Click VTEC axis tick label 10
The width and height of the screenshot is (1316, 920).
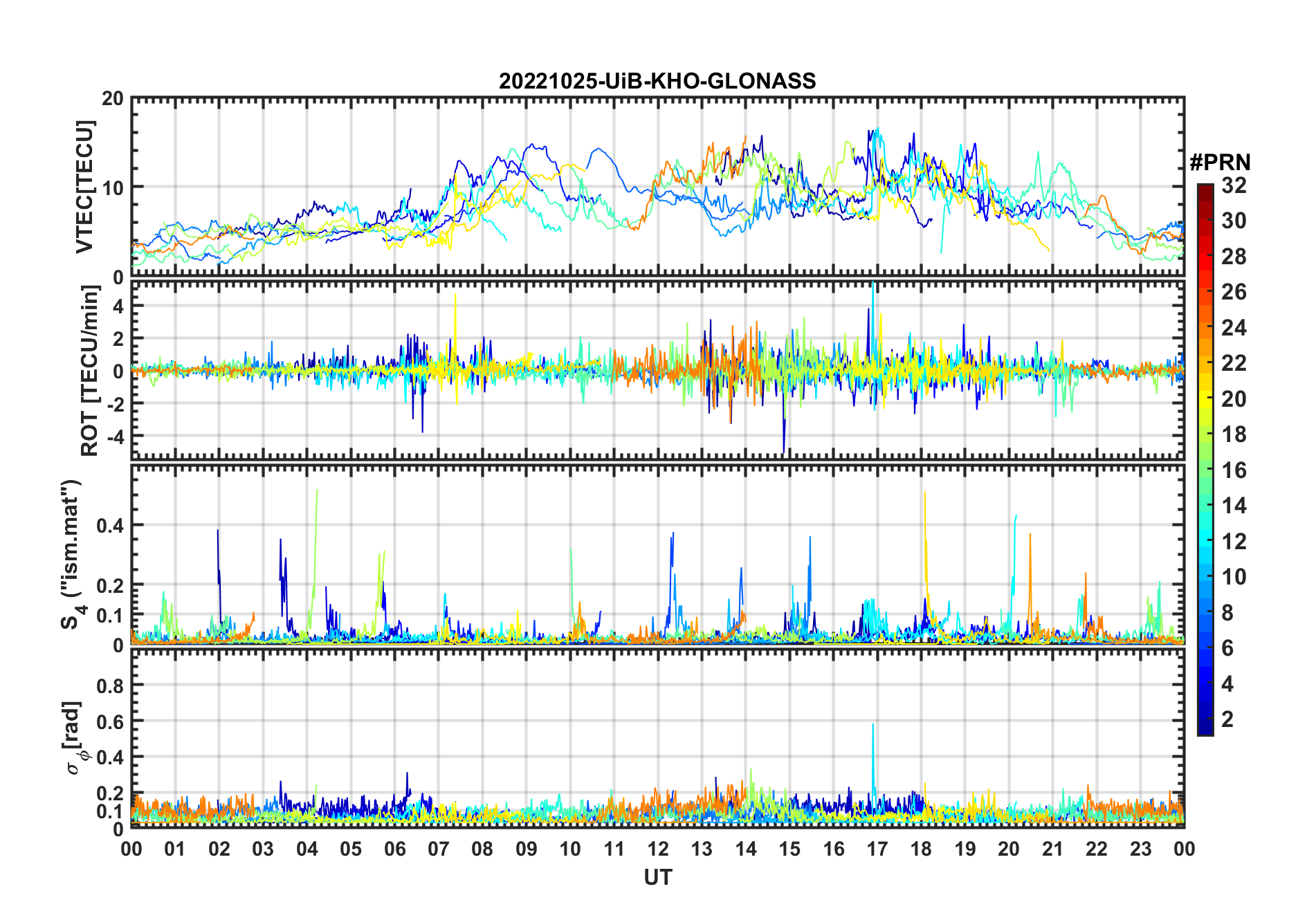click(x=113, y=187)
